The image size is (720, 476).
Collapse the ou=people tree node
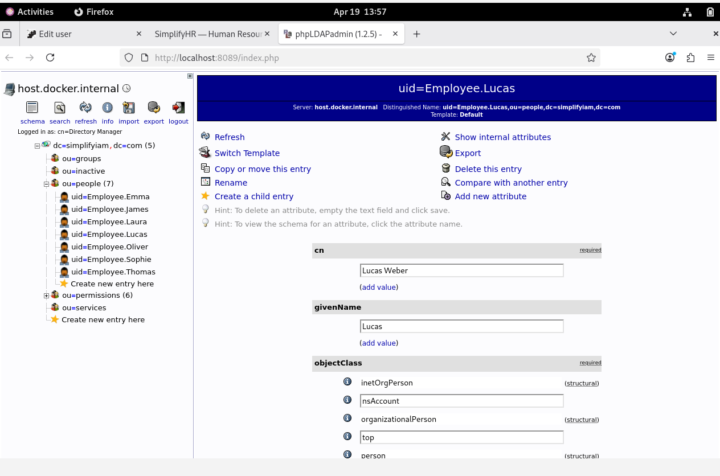(x=46, y=184)
